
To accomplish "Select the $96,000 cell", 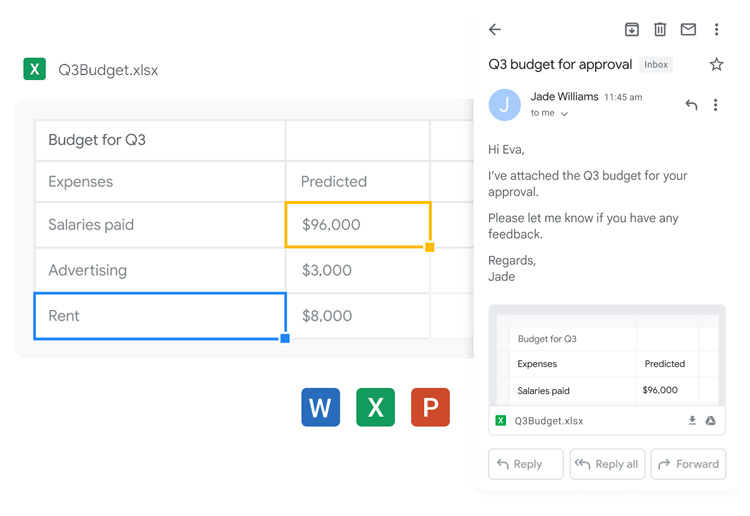I will coord(358,225).
